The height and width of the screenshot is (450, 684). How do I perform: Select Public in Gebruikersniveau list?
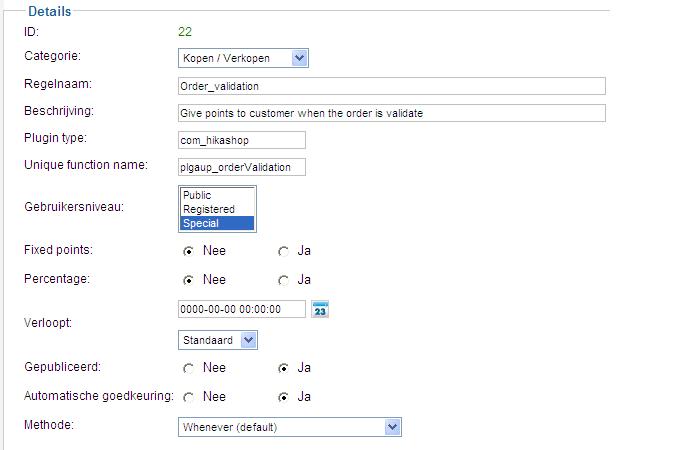point(217,195)
